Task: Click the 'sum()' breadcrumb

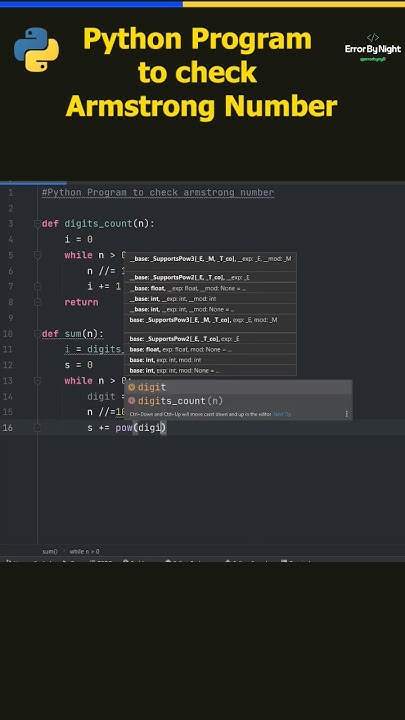Action: point(50,551)
